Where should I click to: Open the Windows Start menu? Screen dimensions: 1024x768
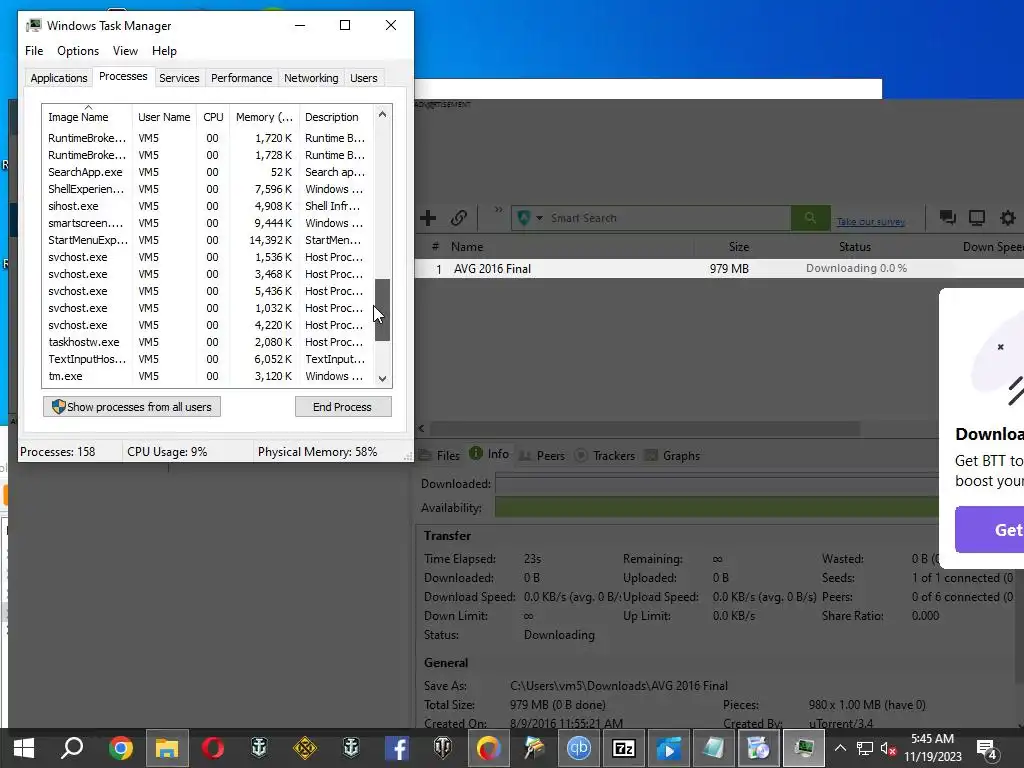point(24,748)
